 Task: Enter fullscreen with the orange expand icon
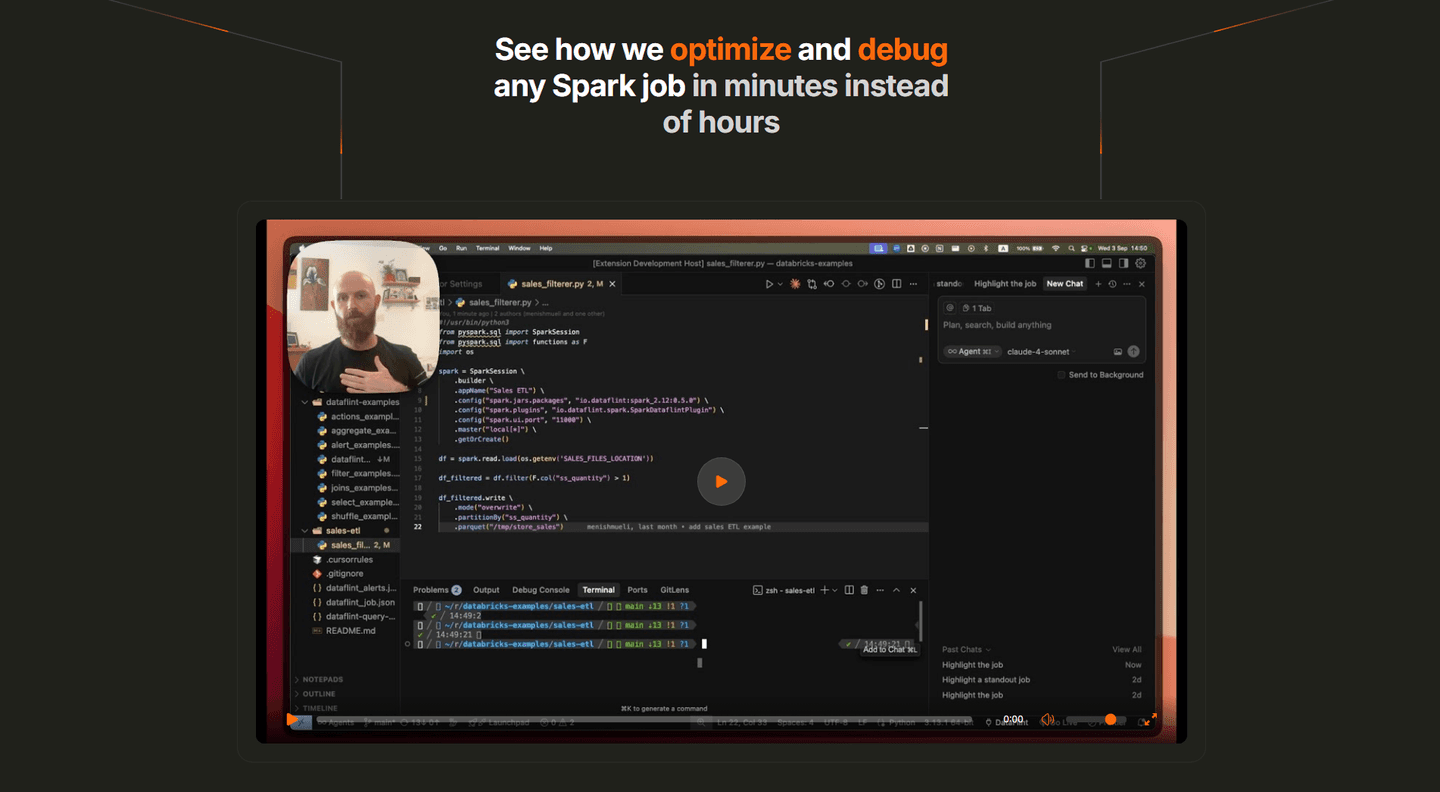[x=1148, y=719]
